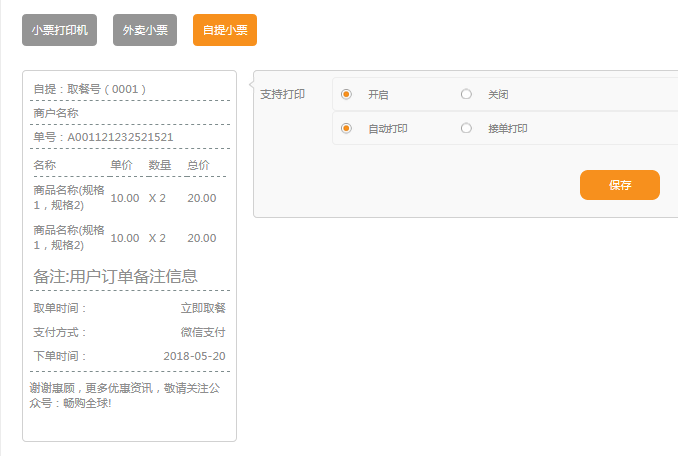Click the 单价 column header
678x456 pixels.
coord(121,164)
